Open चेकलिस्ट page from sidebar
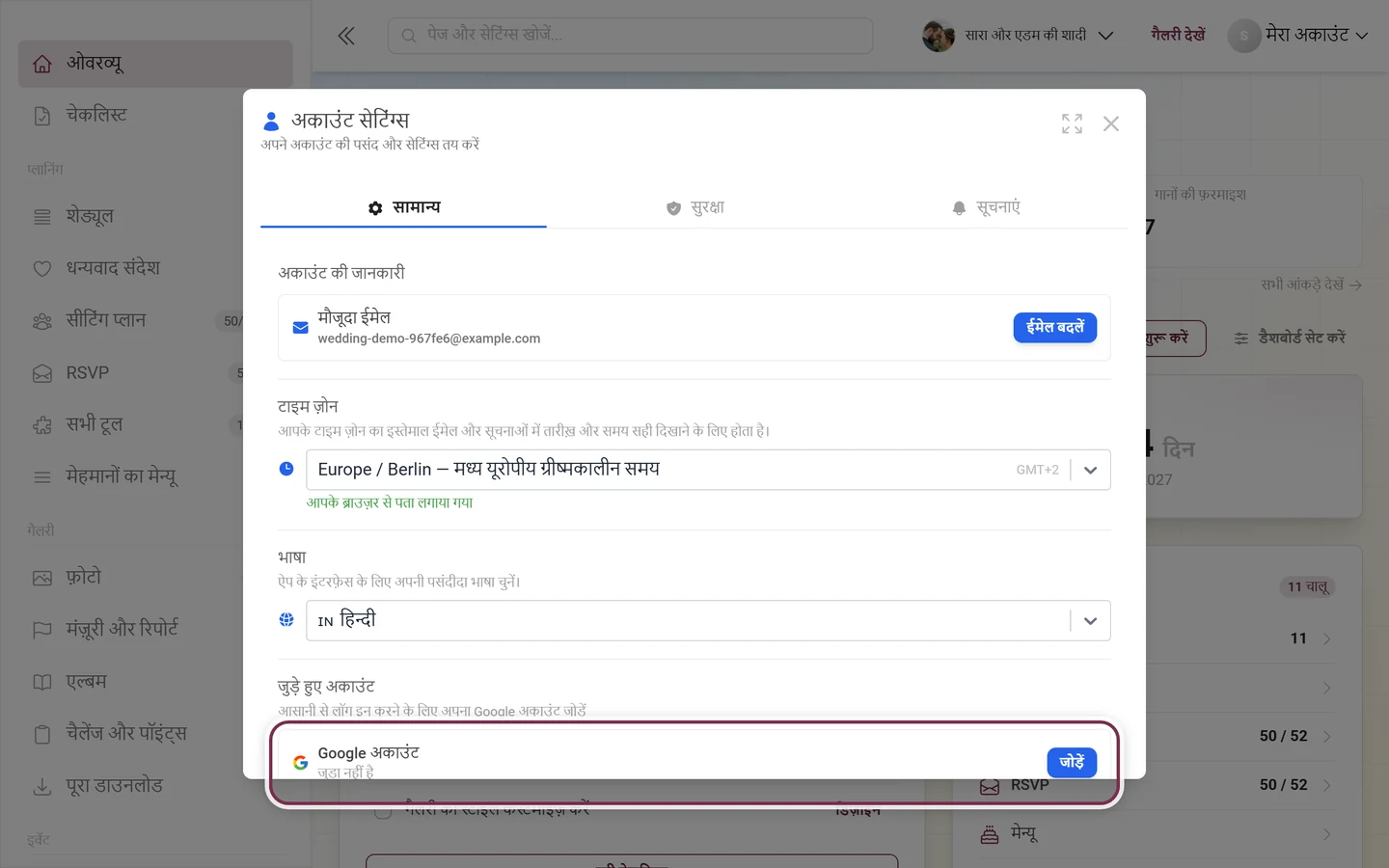 155,115
